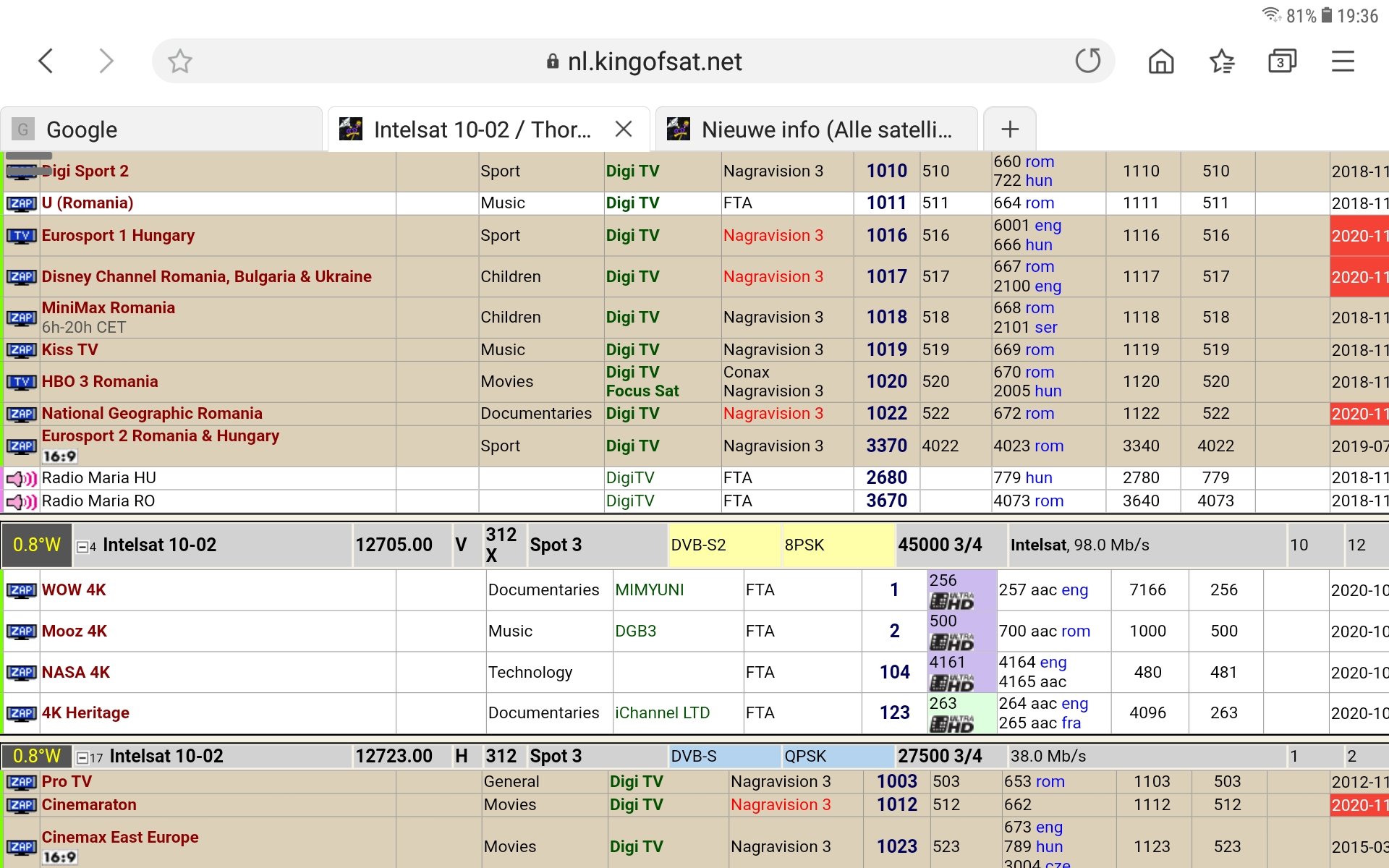The height and width of the screenshot is (868, 1389).
Task: Collapse the 12705.00 transponder channel list
Action: point(82,547)
